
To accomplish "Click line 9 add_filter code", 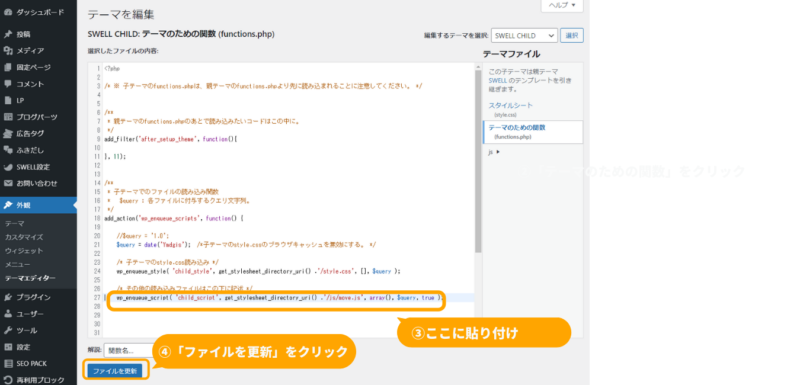I will click(x=171, y=139).
